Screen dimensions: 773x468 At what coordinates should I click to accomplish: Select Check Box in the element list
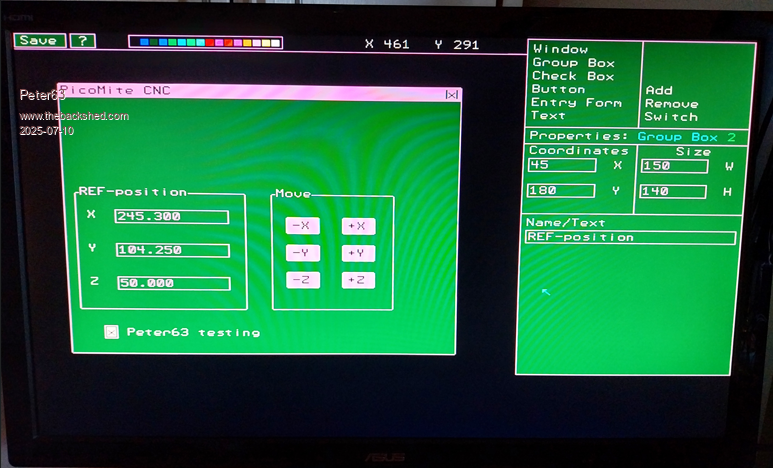pyautogui.click(x=573, y=76)
